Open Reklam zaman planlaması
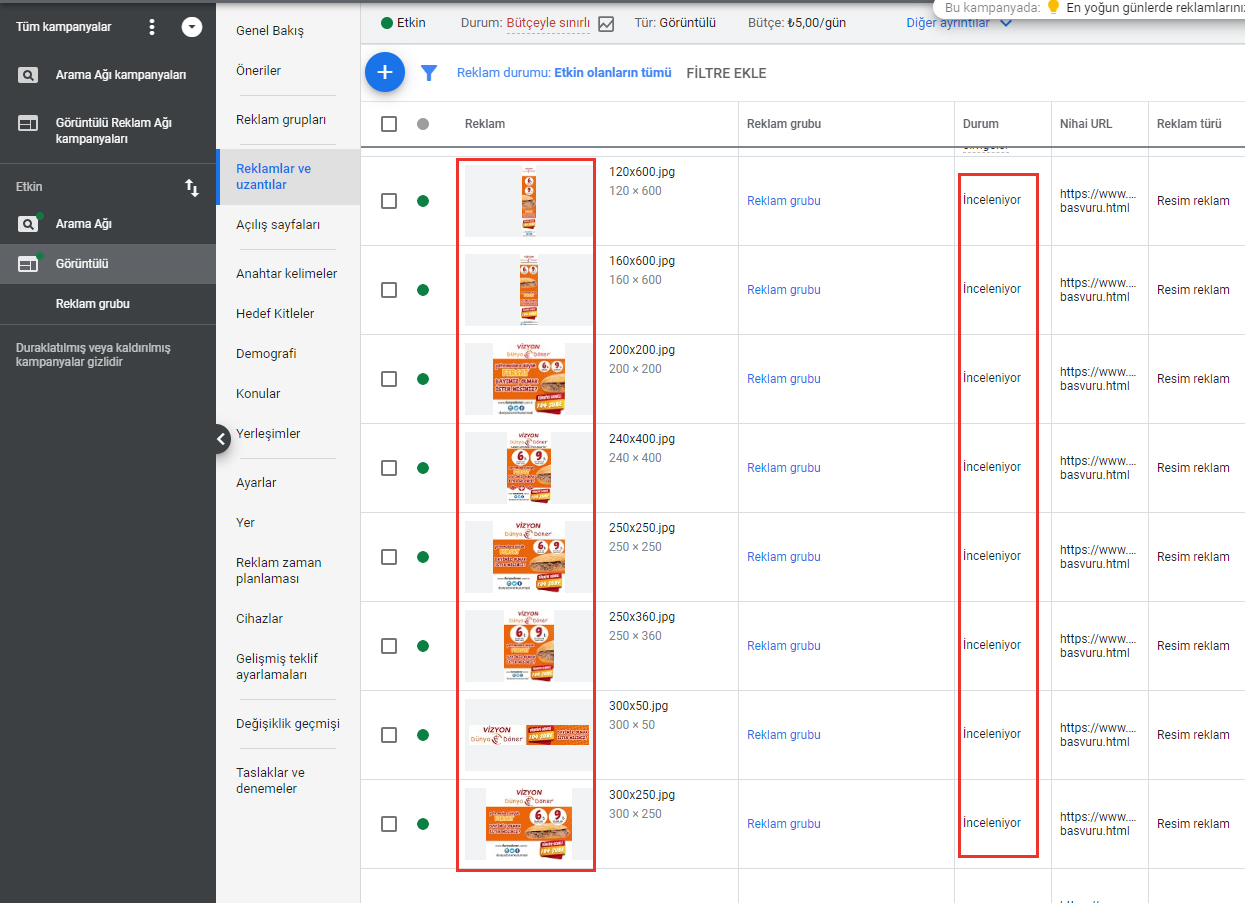1245x903 pixels. tap(279, 571)
